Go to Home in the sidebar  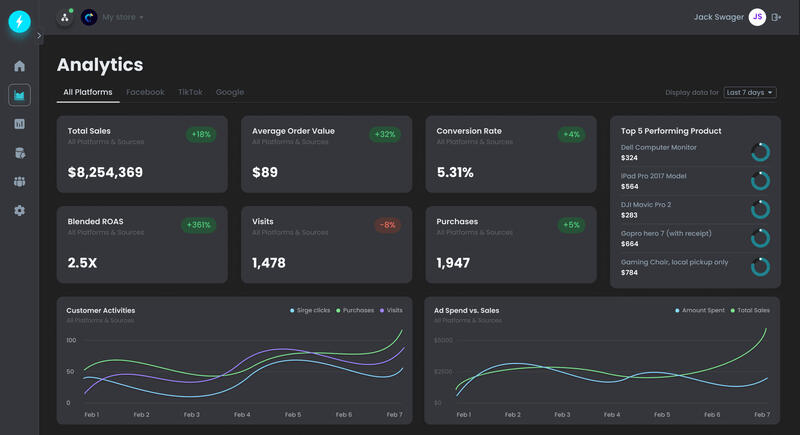coord(19,66)
